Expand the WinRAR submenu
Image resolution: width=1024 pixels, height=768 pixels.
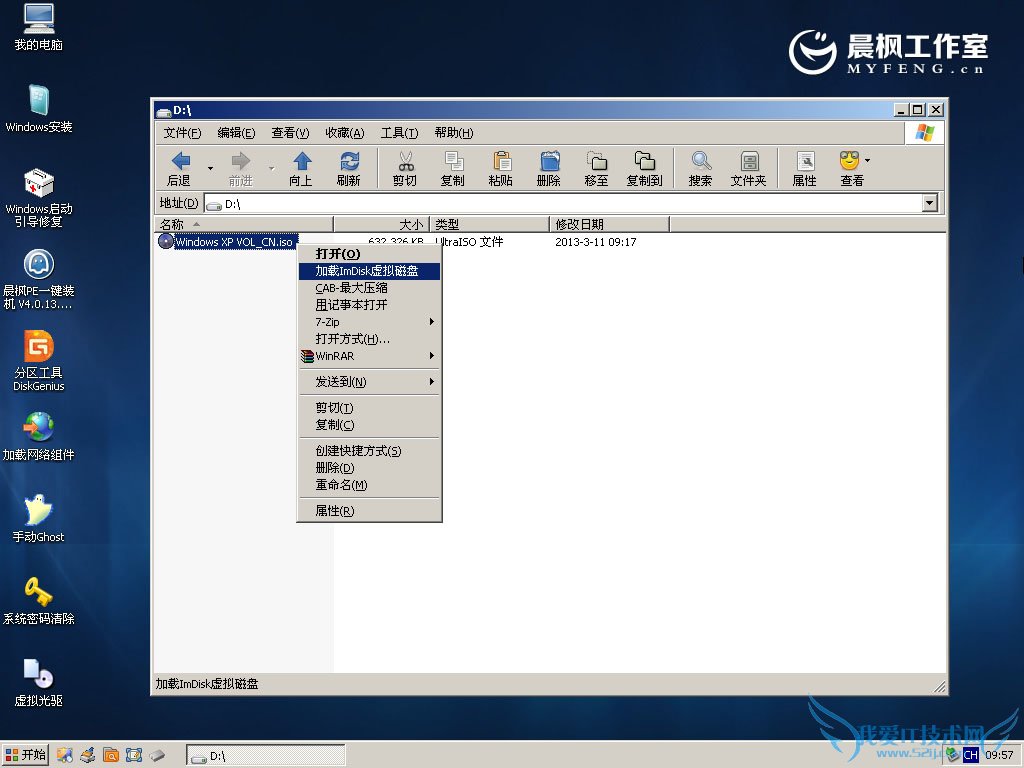click(x=370, y=356)
